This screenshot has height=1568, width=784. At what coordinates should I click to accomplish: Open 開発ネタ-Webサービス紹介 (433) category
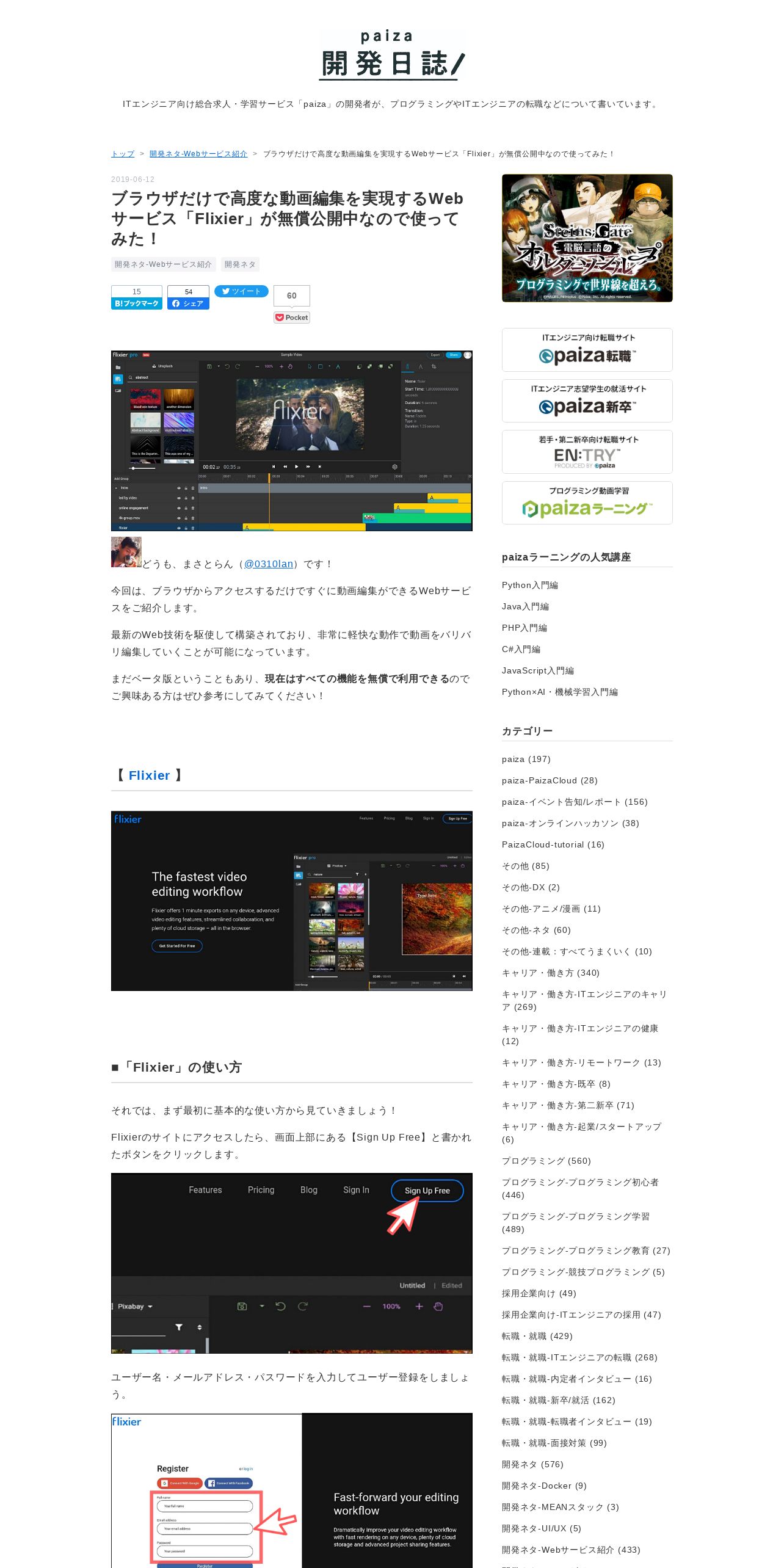(x=571, y=1550)
